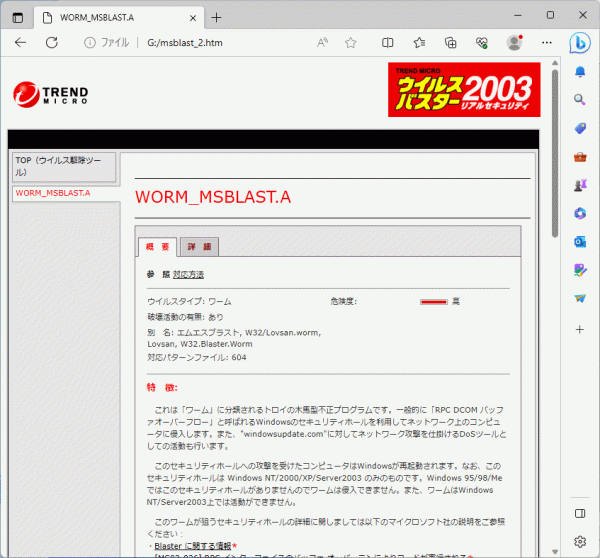Click the Trend Micro logo

[50, 94]
